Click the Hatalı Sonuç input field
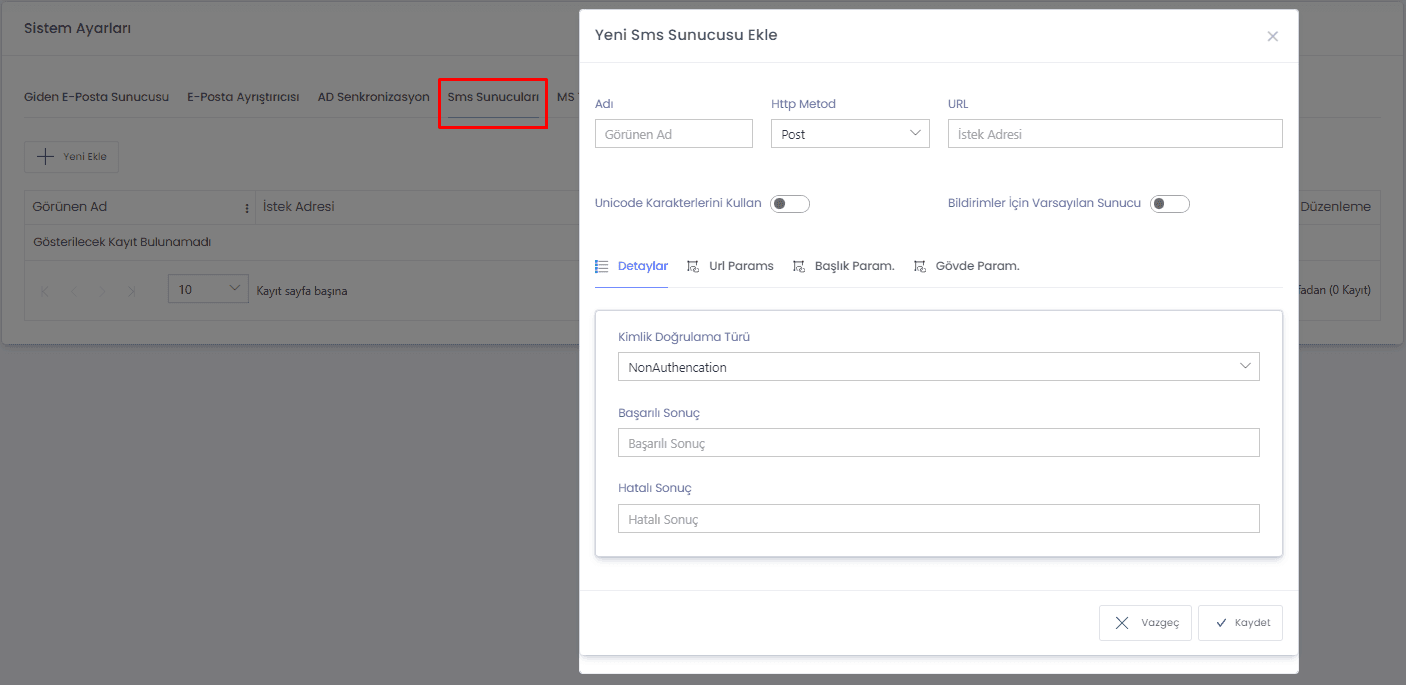The height and width of the screenshot is (685, 1406). pyautogui.click(x=939, y=519)
